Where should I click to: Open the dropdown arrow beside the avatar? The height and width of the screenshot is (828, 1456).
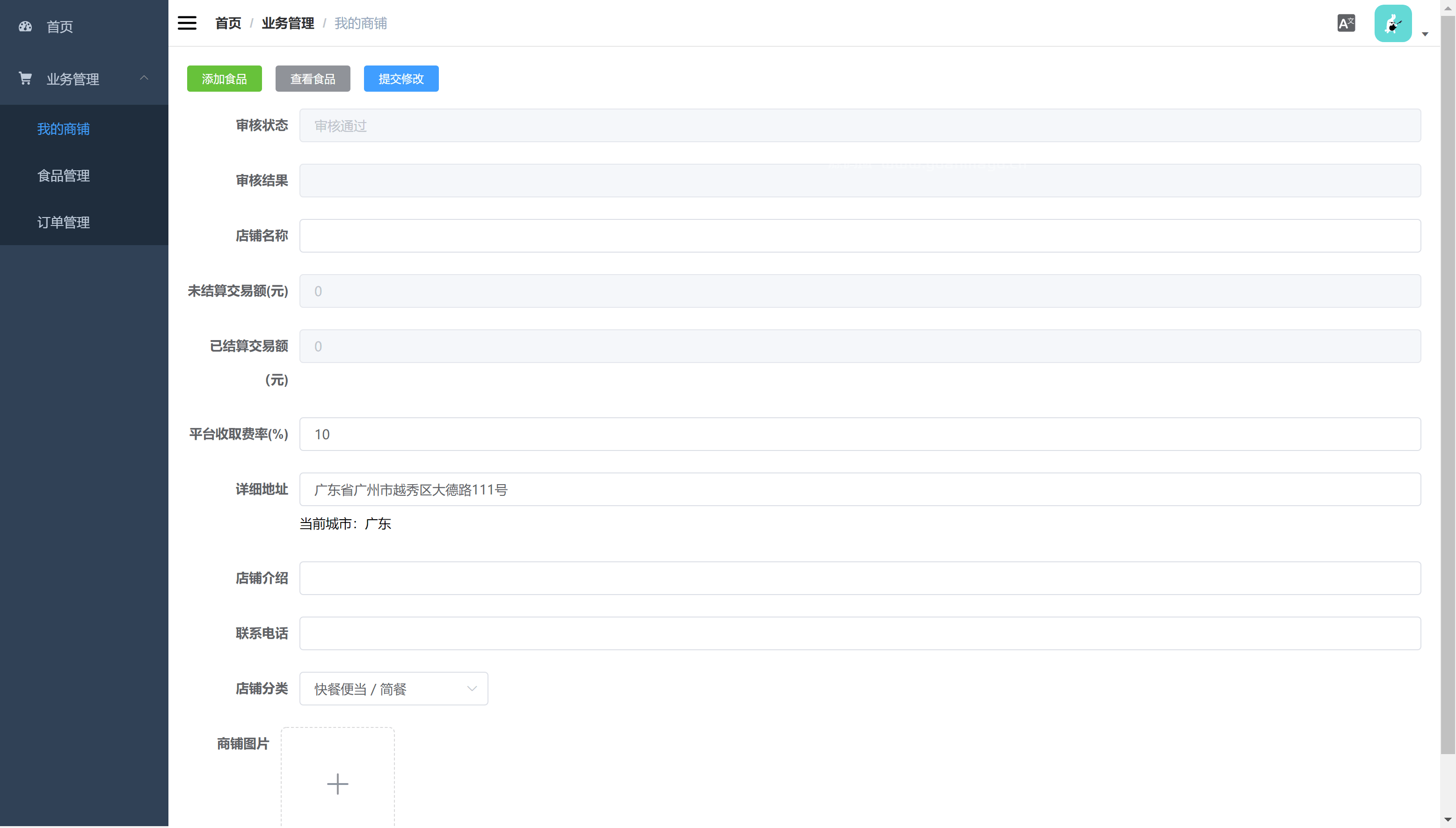pos(1425,34)
